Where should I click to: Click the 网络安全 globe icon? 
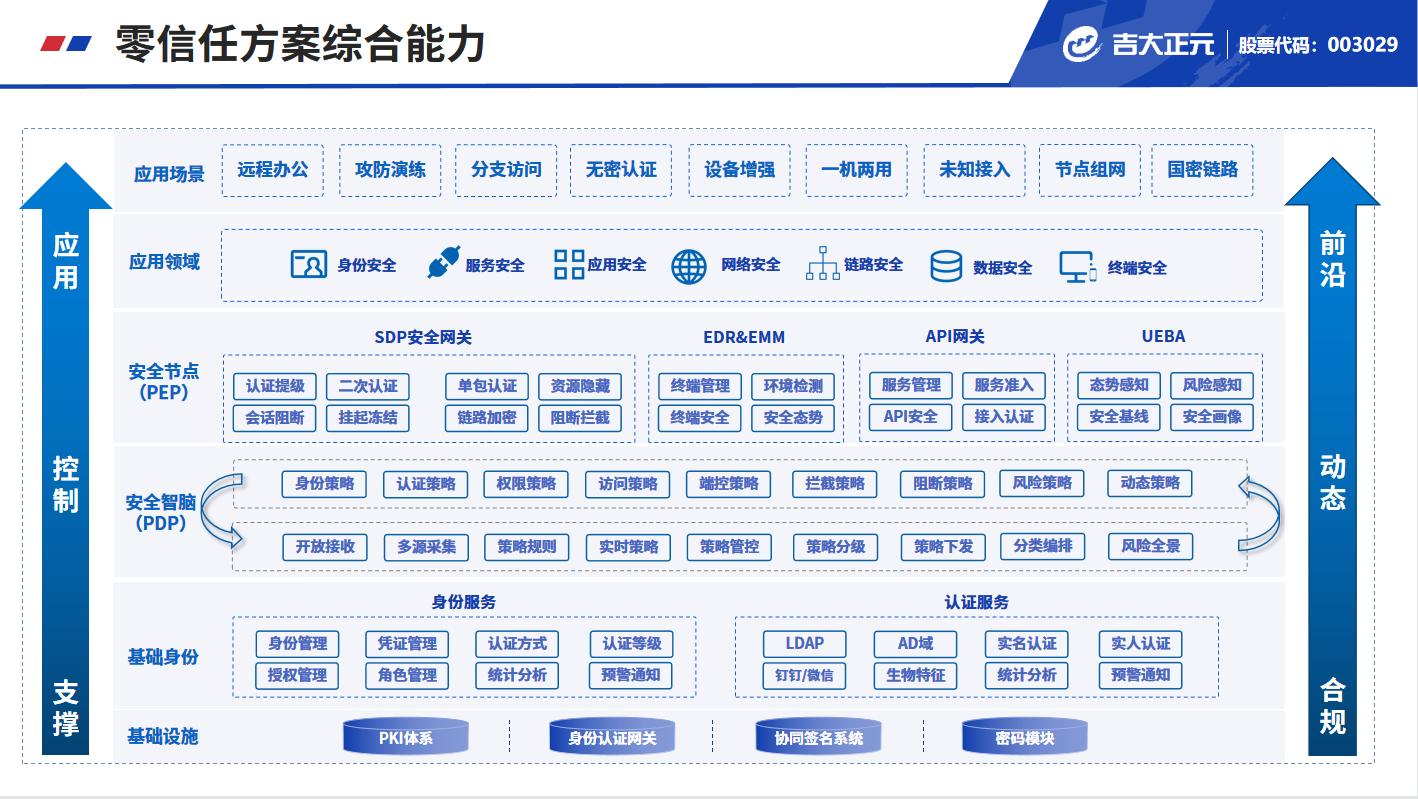tap(689, 266)
